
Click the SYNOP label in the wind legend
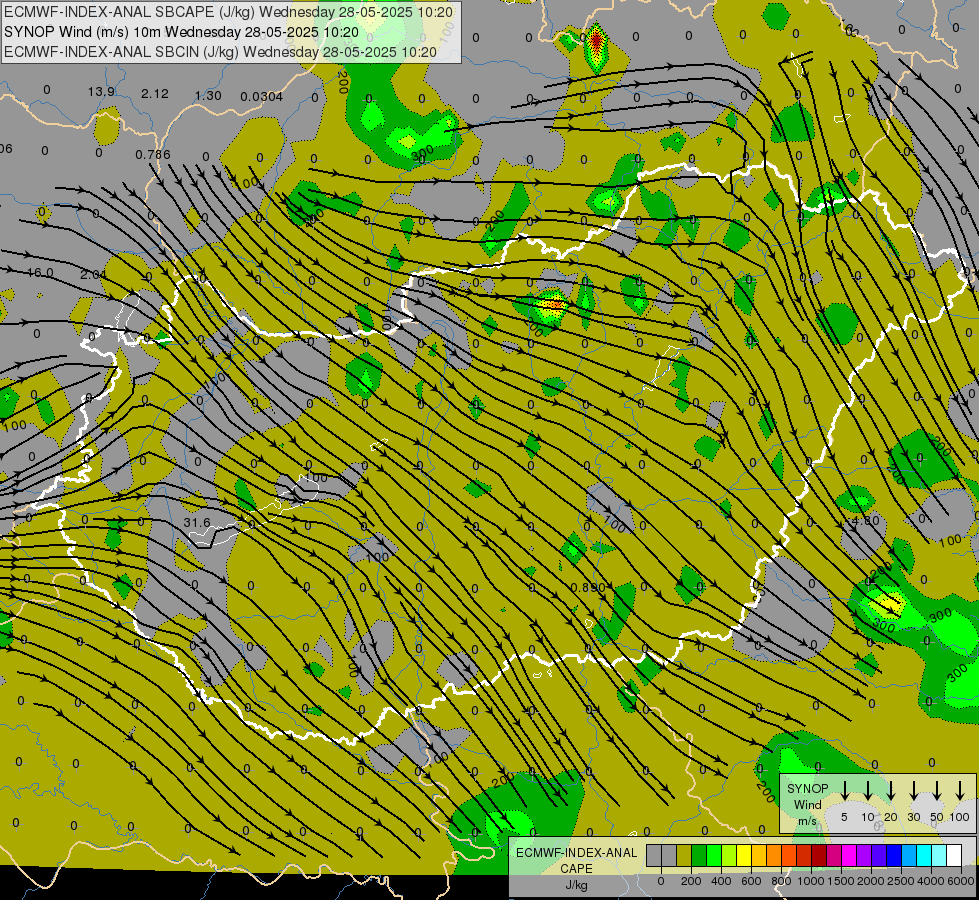pos(807,788)
